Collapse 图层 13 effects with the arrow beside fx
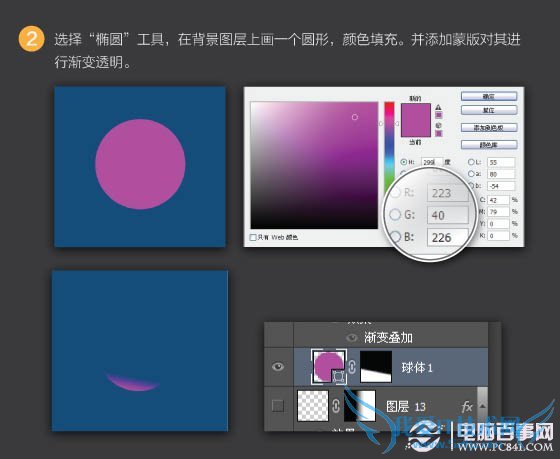 click(x=482, y=406)
